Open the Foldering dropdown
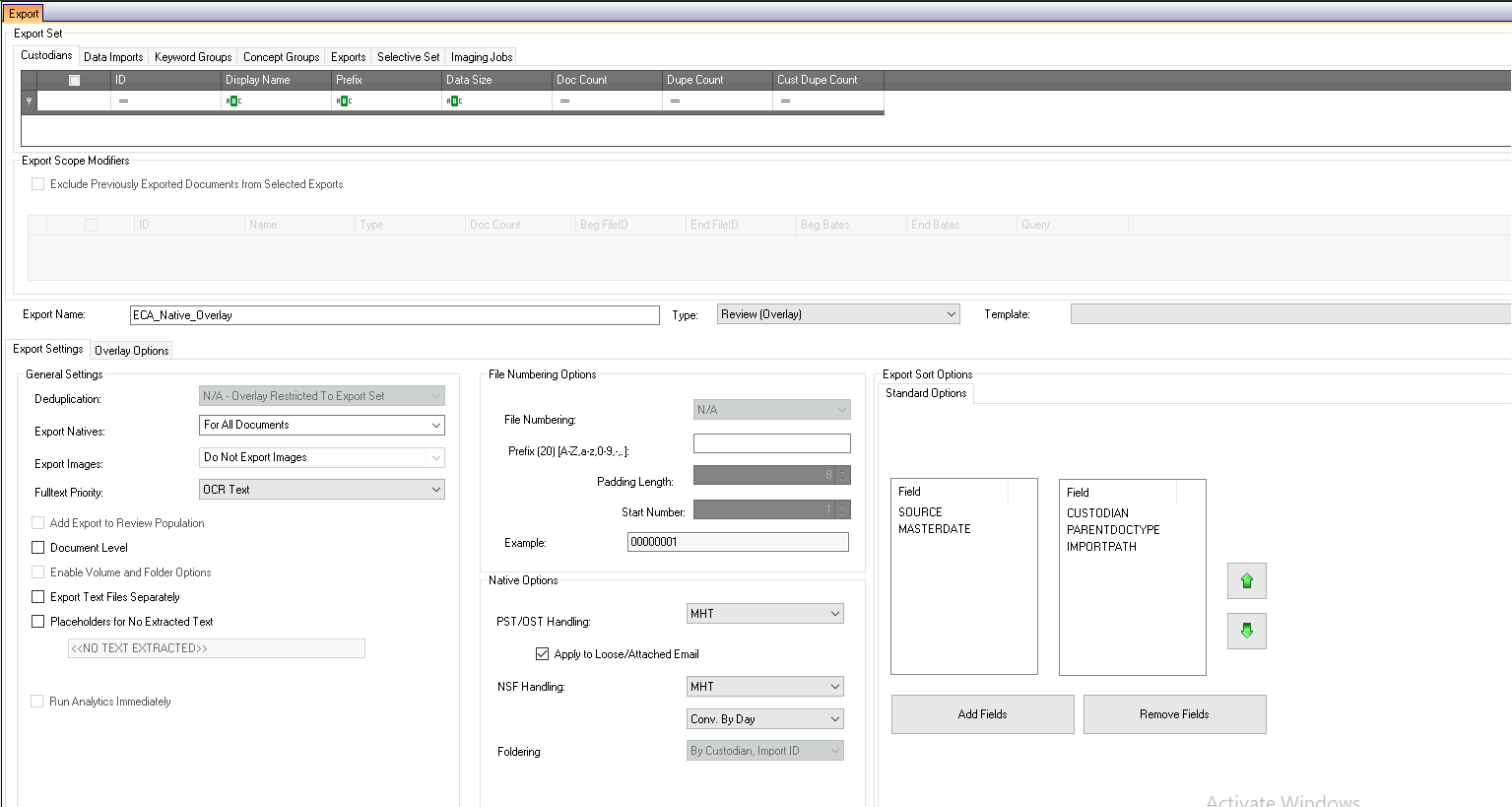The image size is (1512, 807). [x=765, y=751]
